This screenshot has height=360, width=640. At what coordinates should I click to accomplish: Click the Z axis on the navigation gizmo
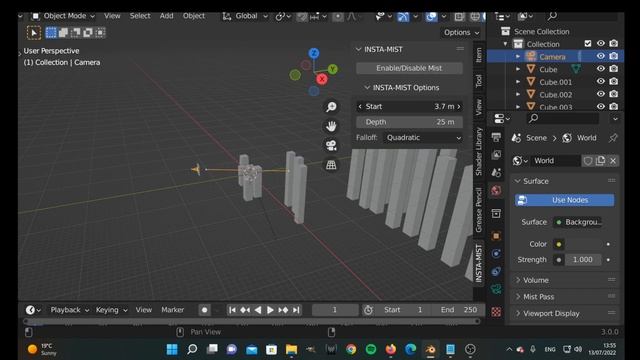[x=313, y=53]
